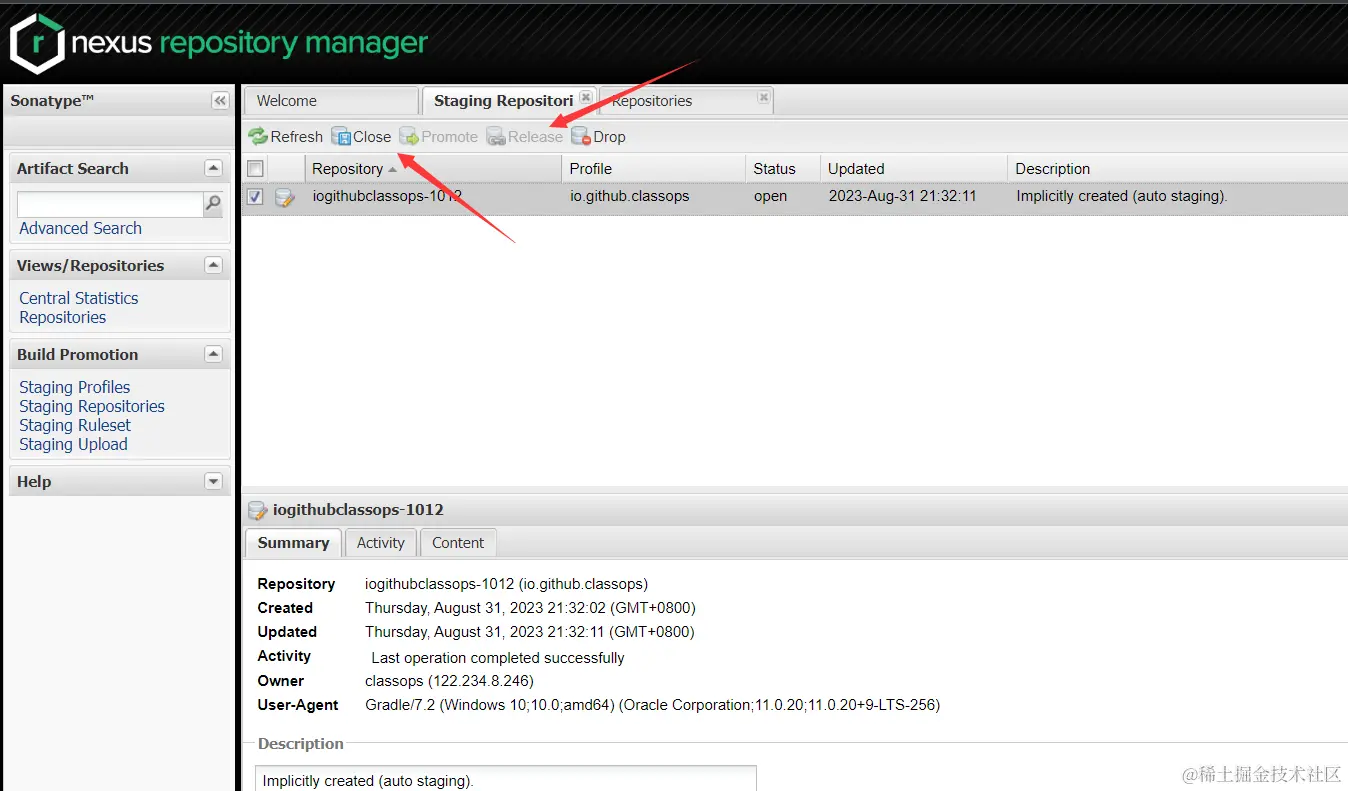
Task: Click the Created date value in summary
Action: point(530,608)
